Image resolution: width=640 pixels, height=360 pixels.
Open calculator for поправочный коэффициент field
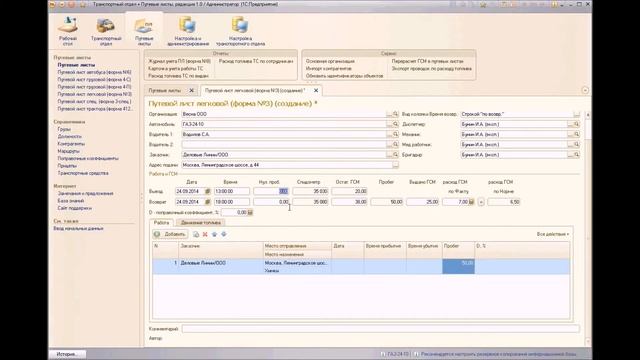(250, 213)
